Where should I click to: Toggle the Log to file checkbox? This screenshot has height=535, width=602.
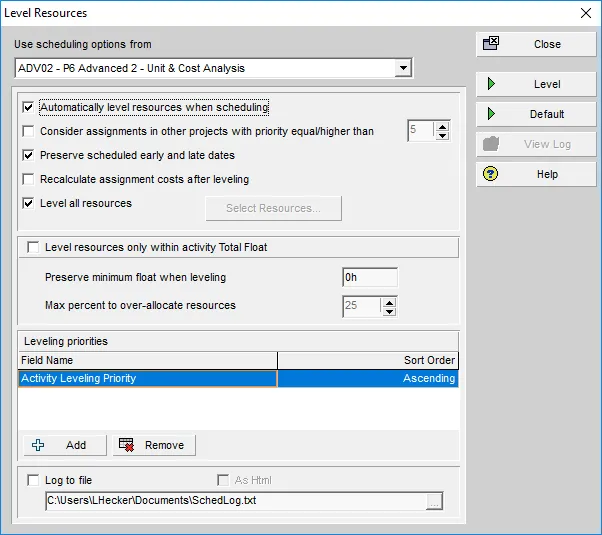tap(34, 481)
